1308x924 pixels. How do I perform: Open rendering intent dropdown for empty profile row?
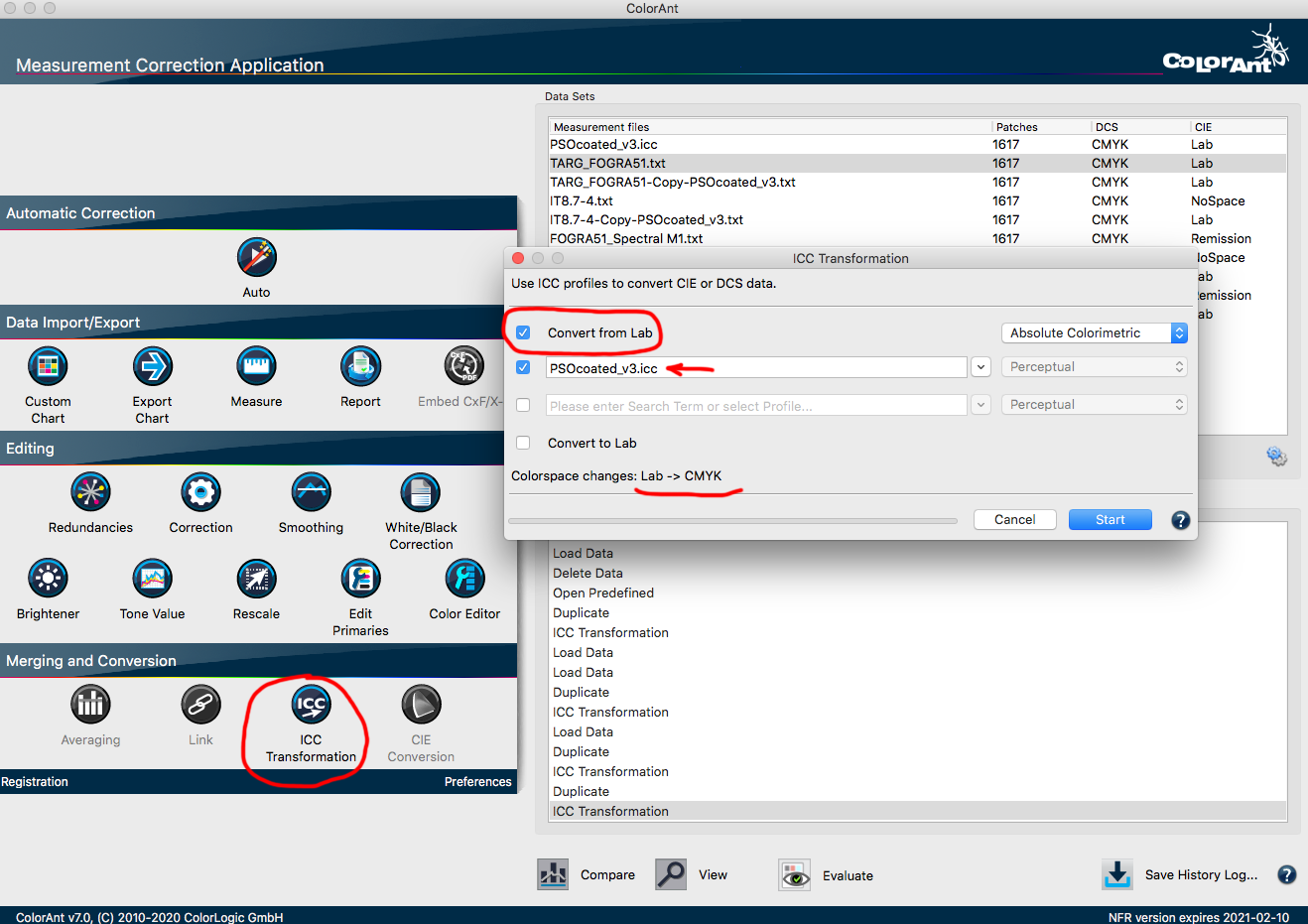tap(1094, 405)
